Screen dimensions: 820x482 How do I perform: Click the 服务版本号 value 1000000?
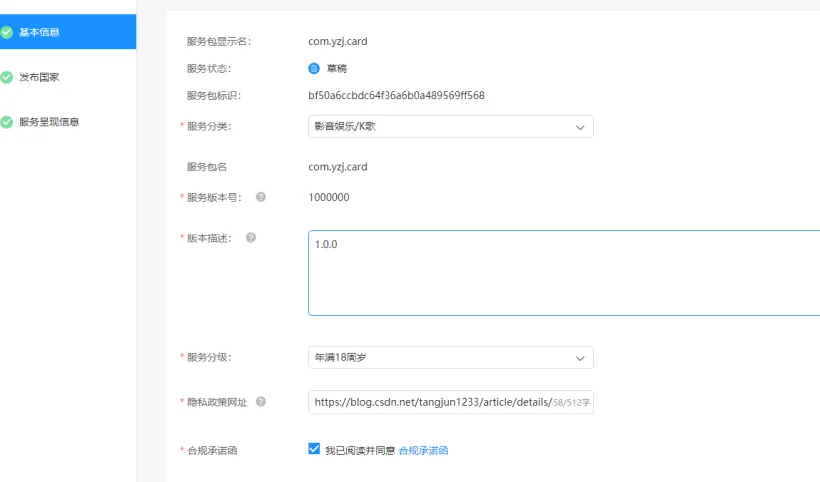coord(329,198)
